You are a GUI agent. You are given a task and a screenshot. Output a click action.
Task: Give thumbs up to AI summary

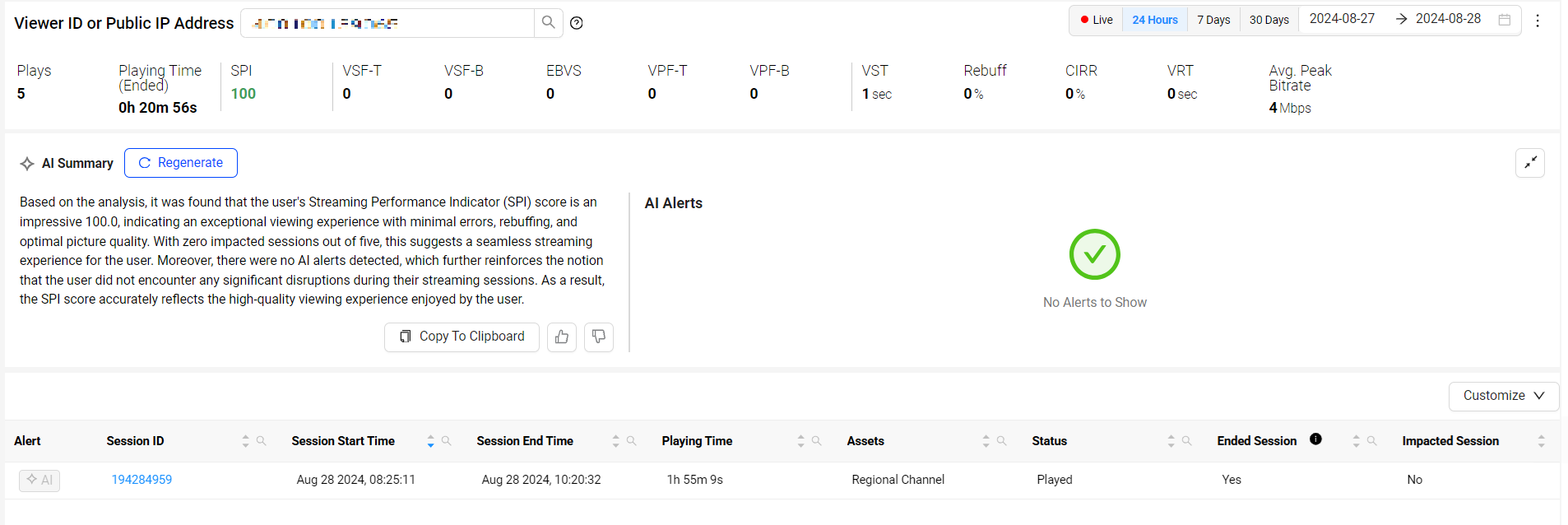pos(562,337)
